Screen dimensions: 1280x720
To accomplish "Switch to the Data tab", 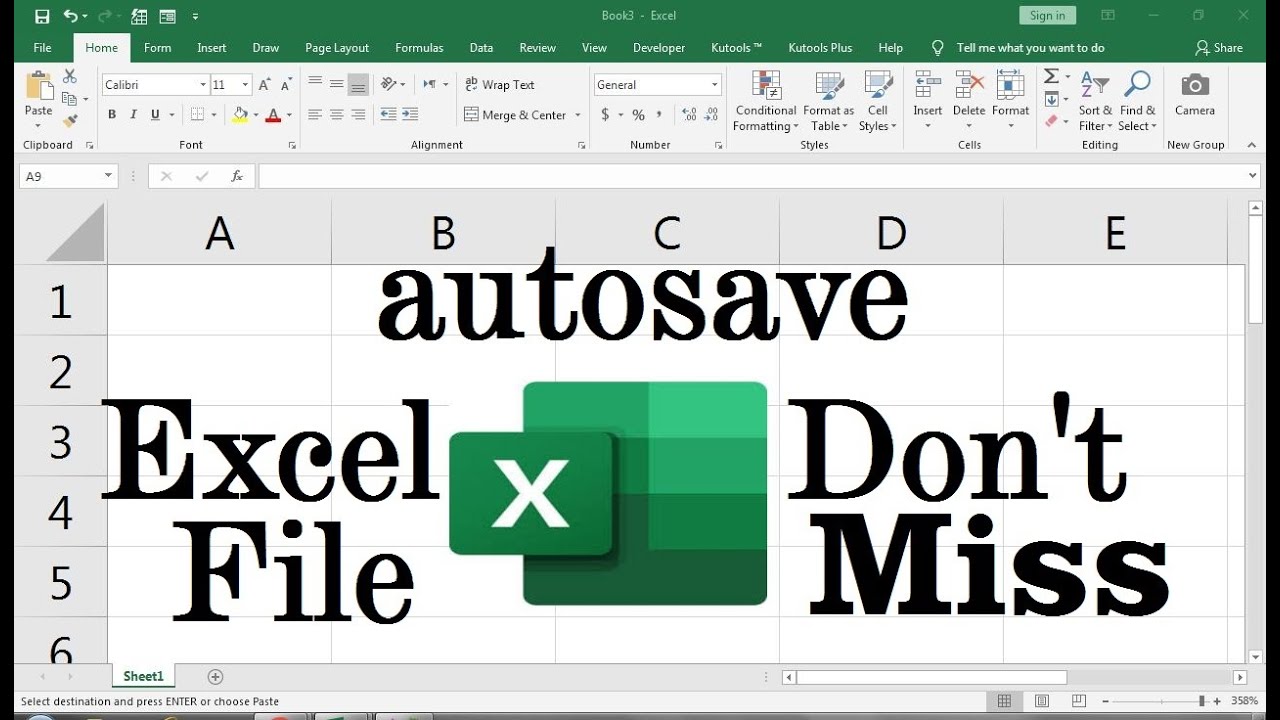I will click(481, 47).
